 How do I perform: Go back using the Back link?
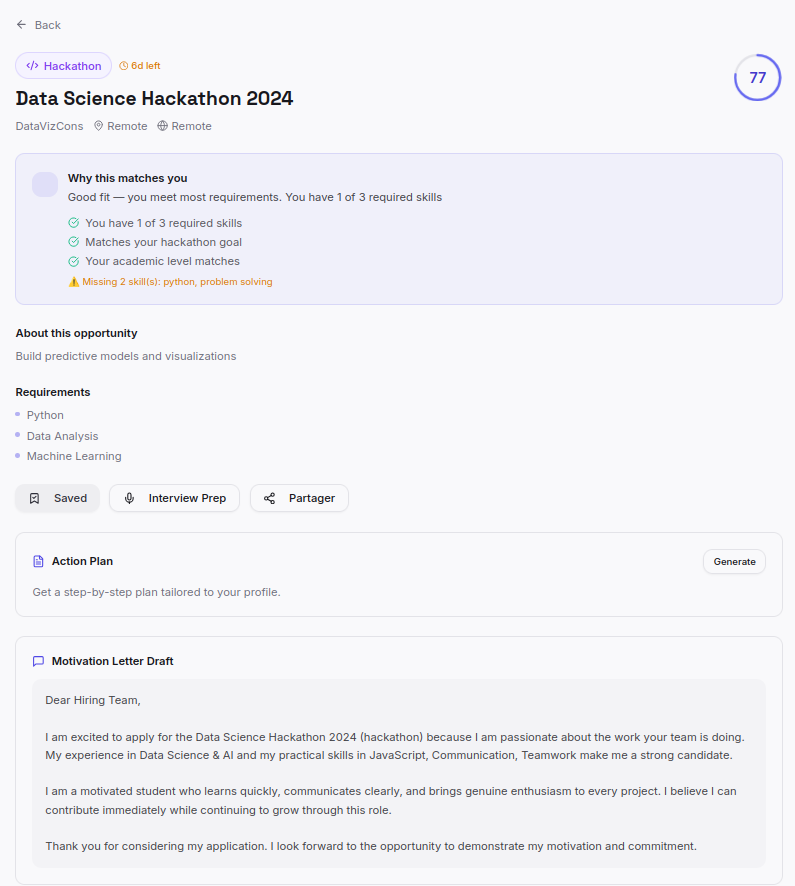point(39,25)
